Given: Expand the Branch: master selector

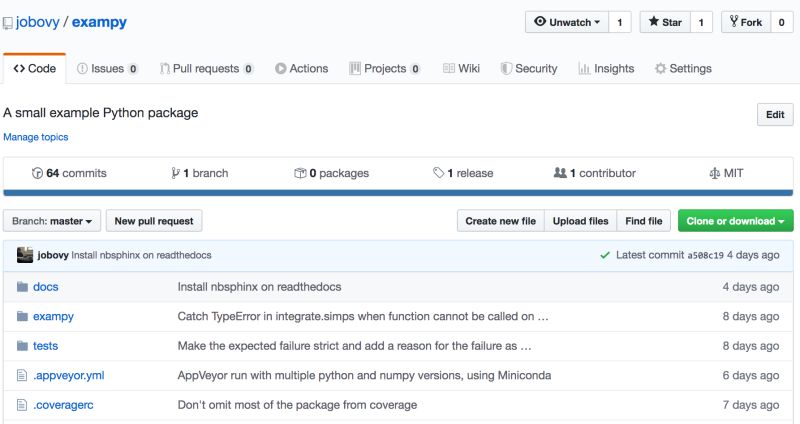Looking at the screenshot, I should (x=52, y=221).
